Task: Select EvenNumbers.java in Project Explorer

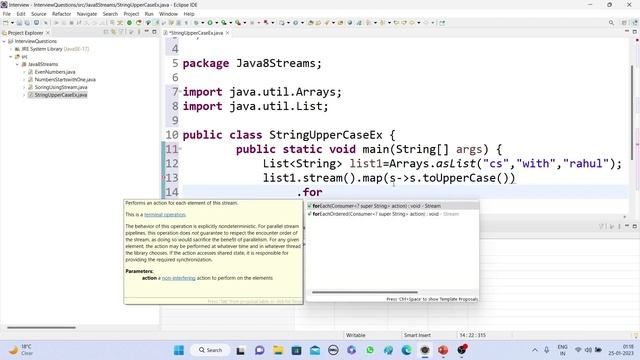Action: (55, 72)
